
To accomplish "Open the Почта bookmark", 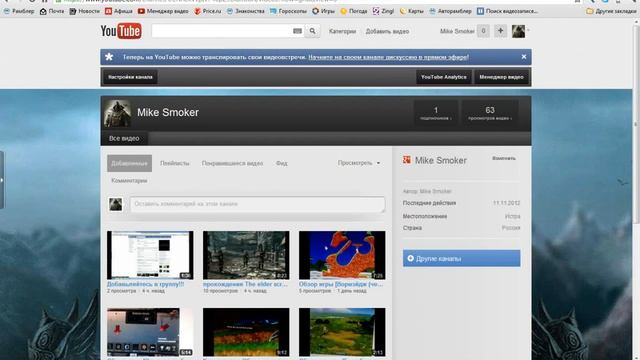I will pos(52,11).
